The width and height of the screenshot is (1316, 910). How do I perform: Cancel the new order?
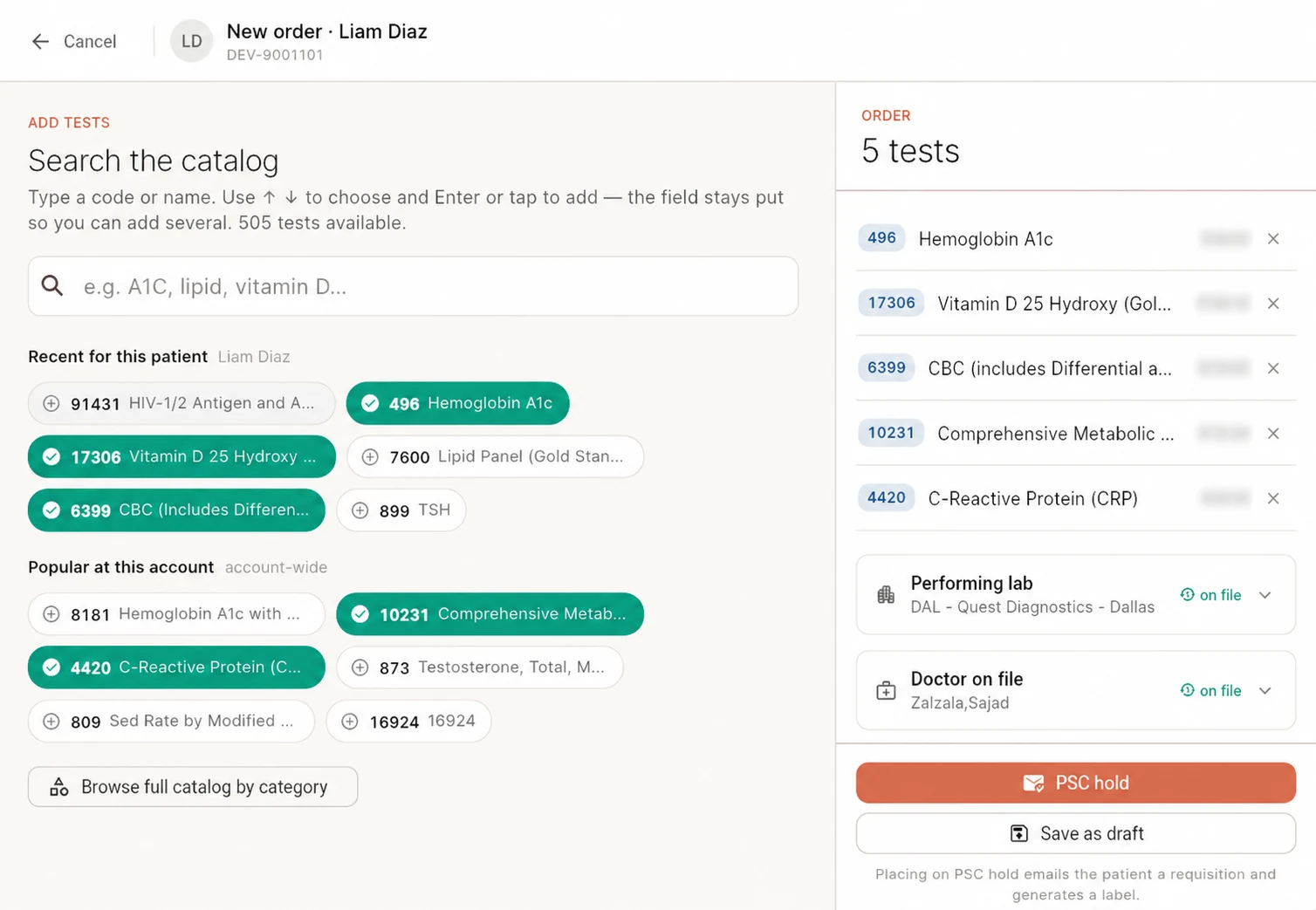pyautogui.click(x=74, y=41)
